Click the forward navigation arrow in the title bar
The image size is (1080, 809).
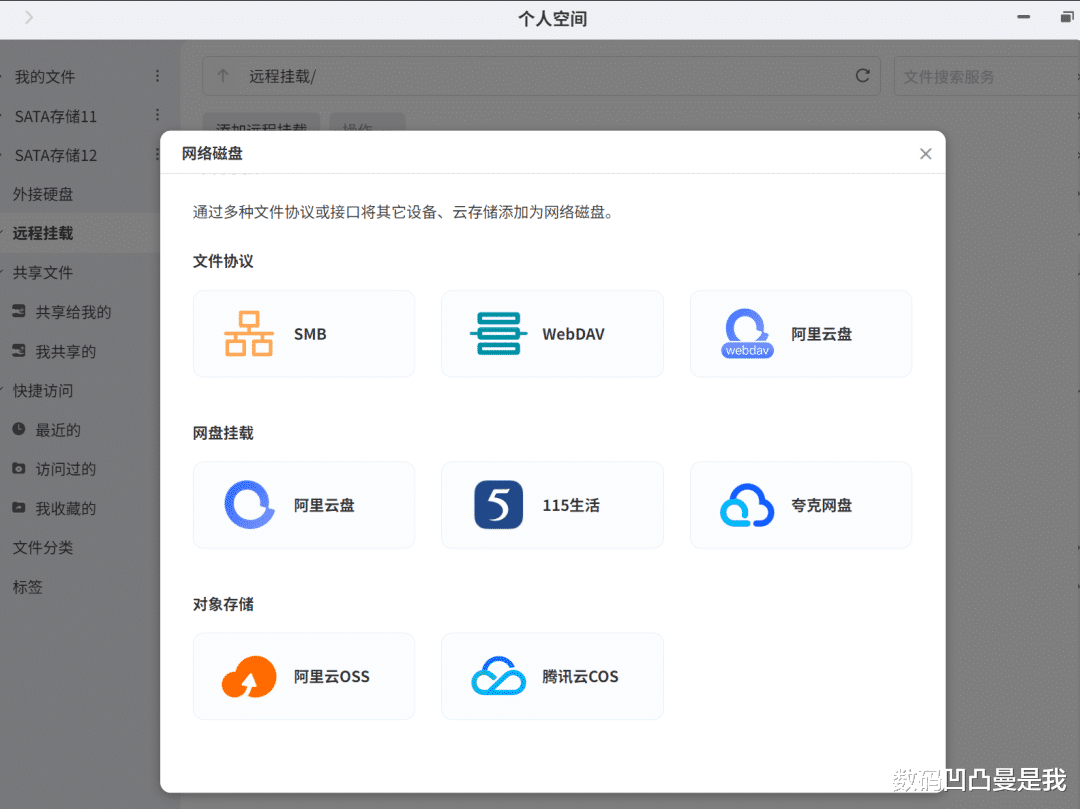[29, 17]
